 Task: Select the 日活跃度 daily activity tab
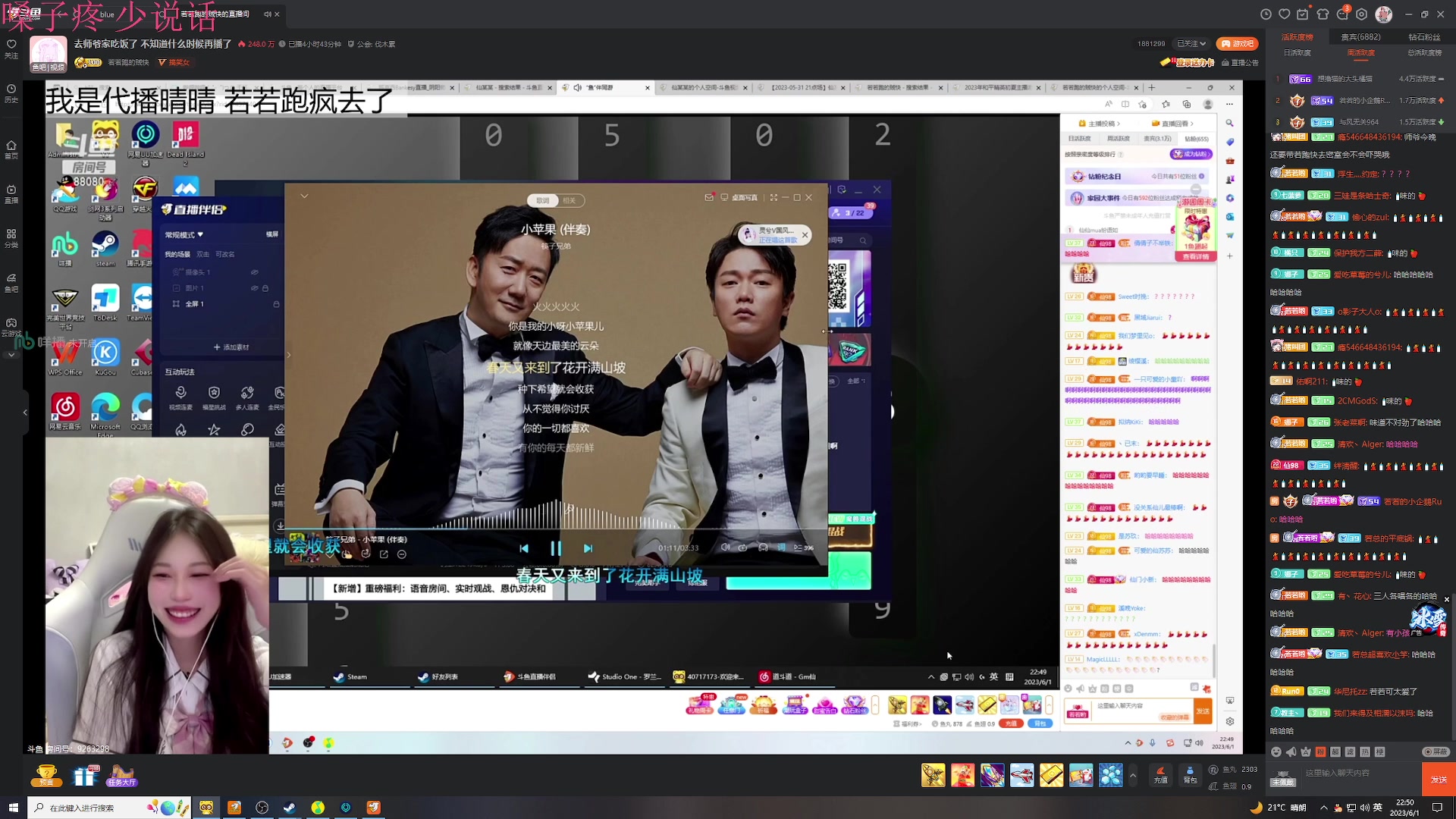(x=1297, y=53)
